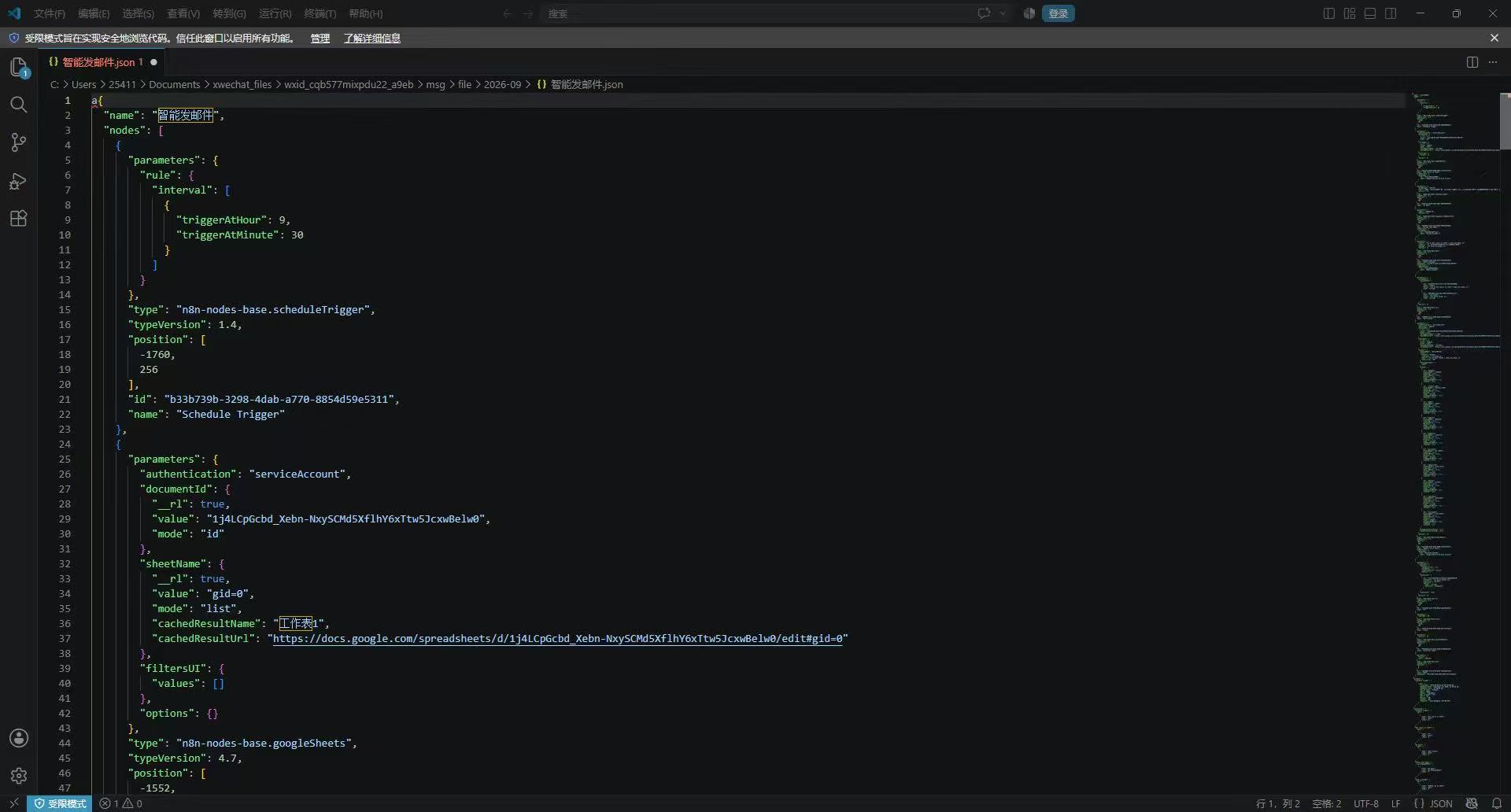Image resolution: width=1511 pixels, height=812 pixels.
Task: Expand the 2026-09 breadcrumb folder
Action: (x=502, y=84)
